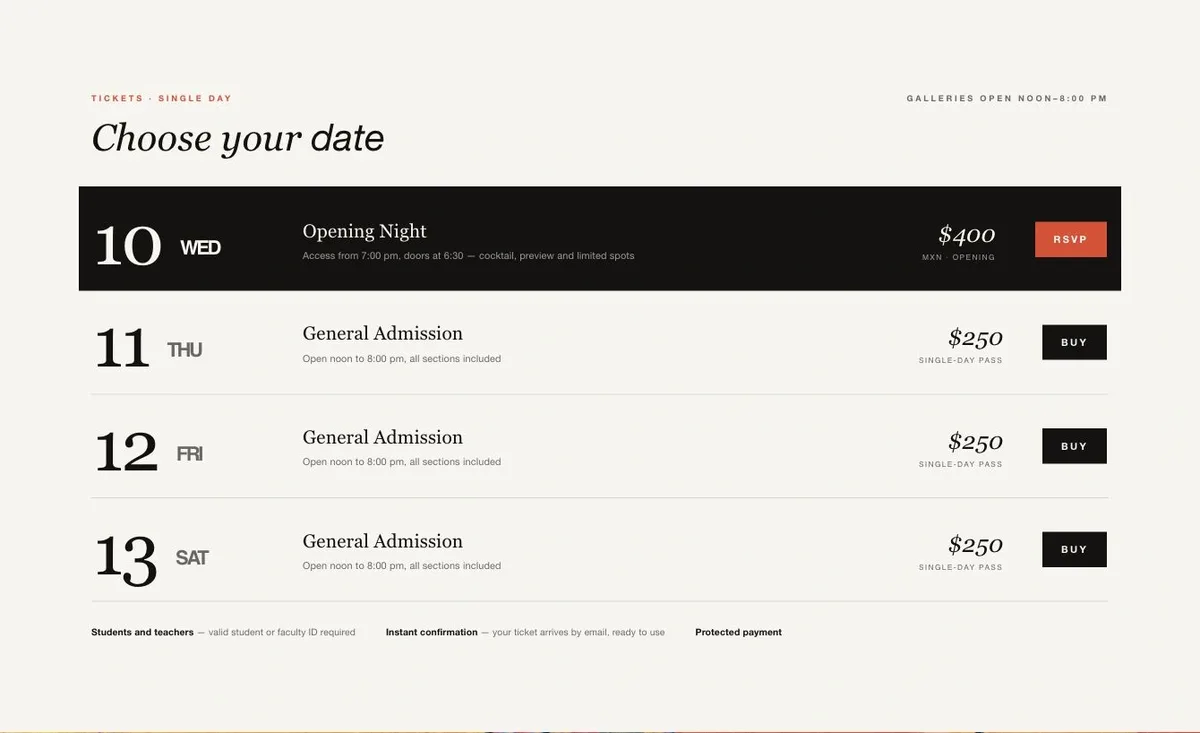Select the large 11 date number
The height and width of the screenshot is (733, 1200).
point(122,349)
